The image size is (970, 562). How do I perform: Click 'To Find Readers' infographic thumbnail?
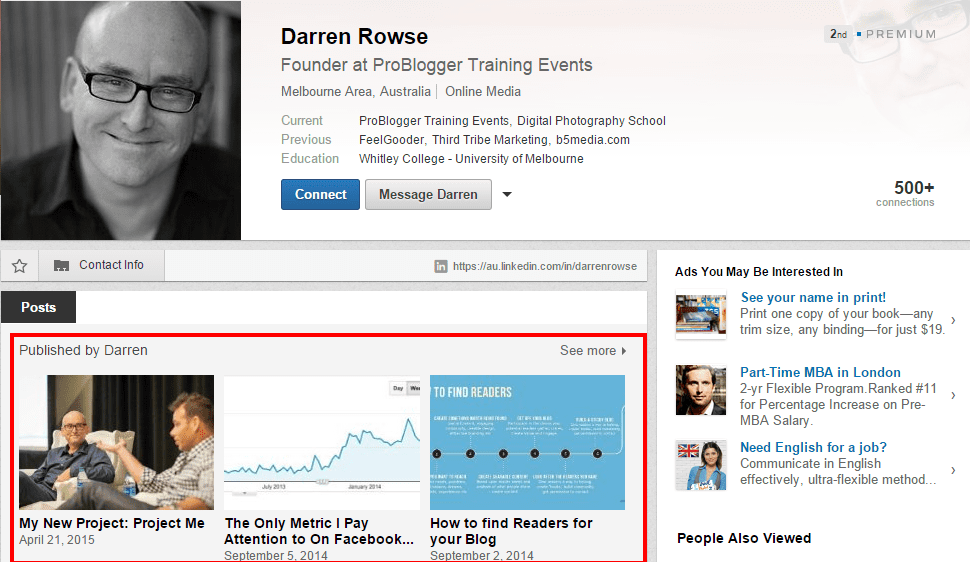528,442
